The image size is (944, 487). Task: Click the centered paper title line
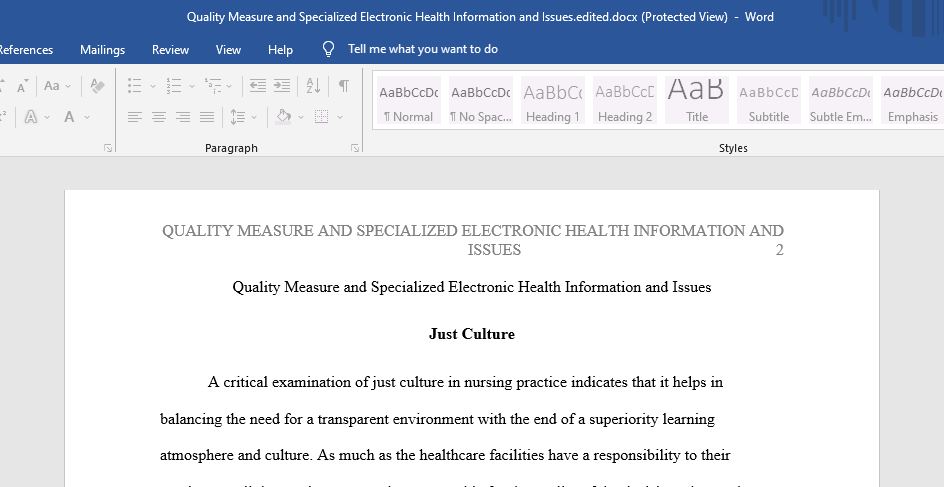click(471, 287)
